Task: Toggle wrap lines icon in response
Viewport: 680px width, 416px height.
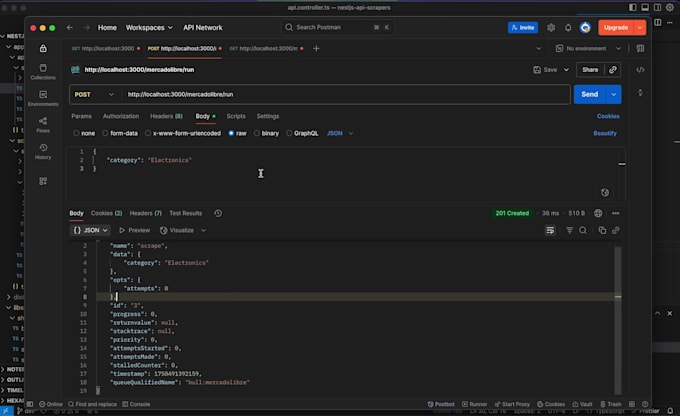Action: coord(550,230)
